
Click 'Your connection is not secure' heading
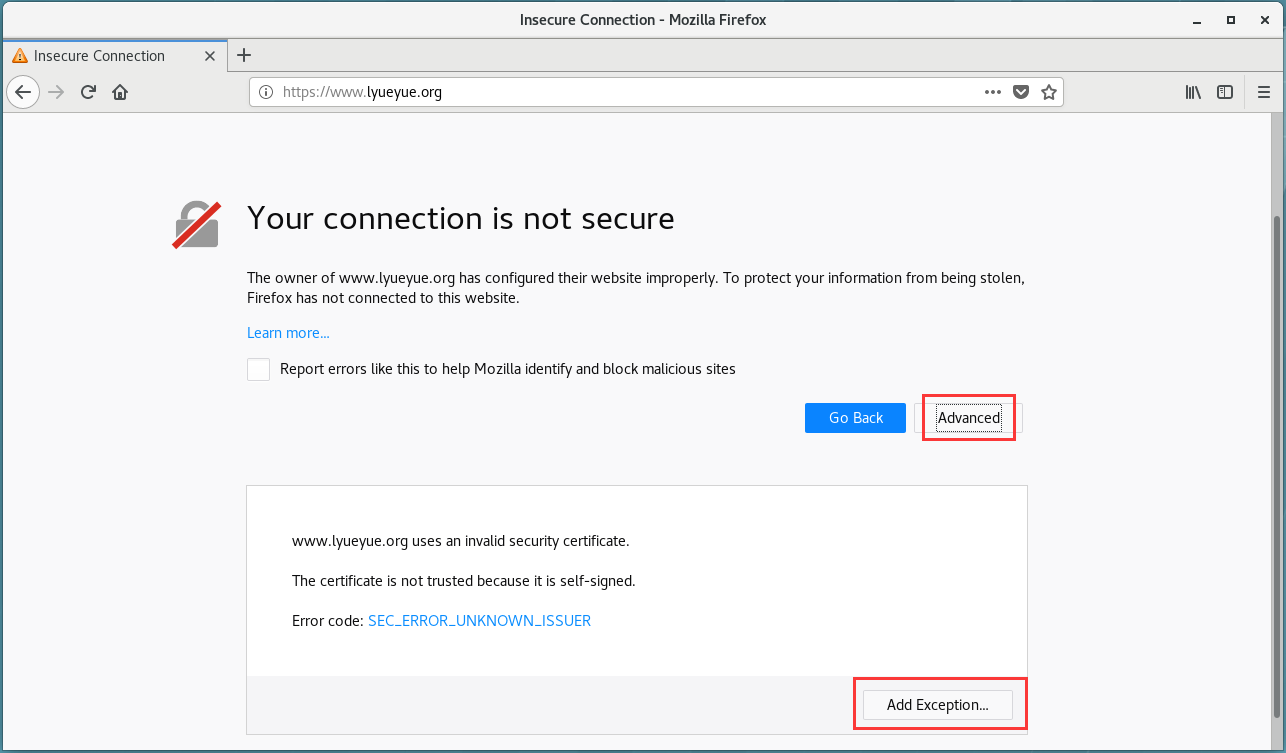pos(461,218)
